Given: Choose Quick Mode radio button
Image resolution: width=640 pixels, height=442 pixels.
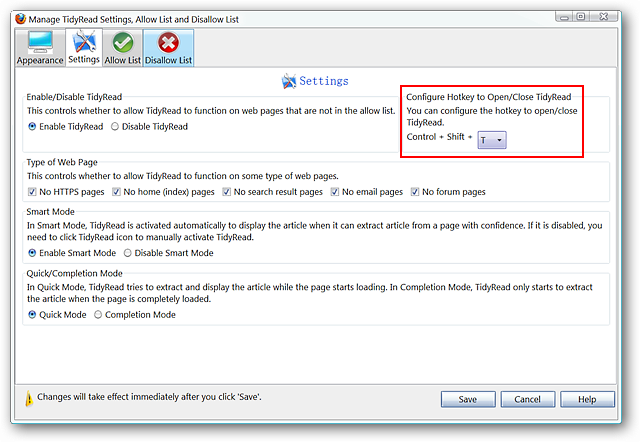Looking at the screenshot, I should click(x=32, y=315).
